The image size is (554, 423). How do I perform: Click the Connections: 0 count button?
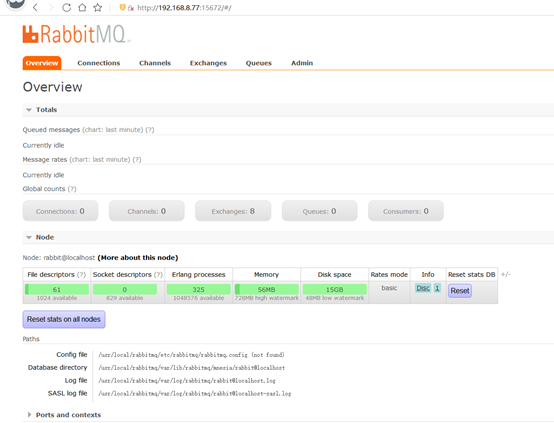coord(60,211)
